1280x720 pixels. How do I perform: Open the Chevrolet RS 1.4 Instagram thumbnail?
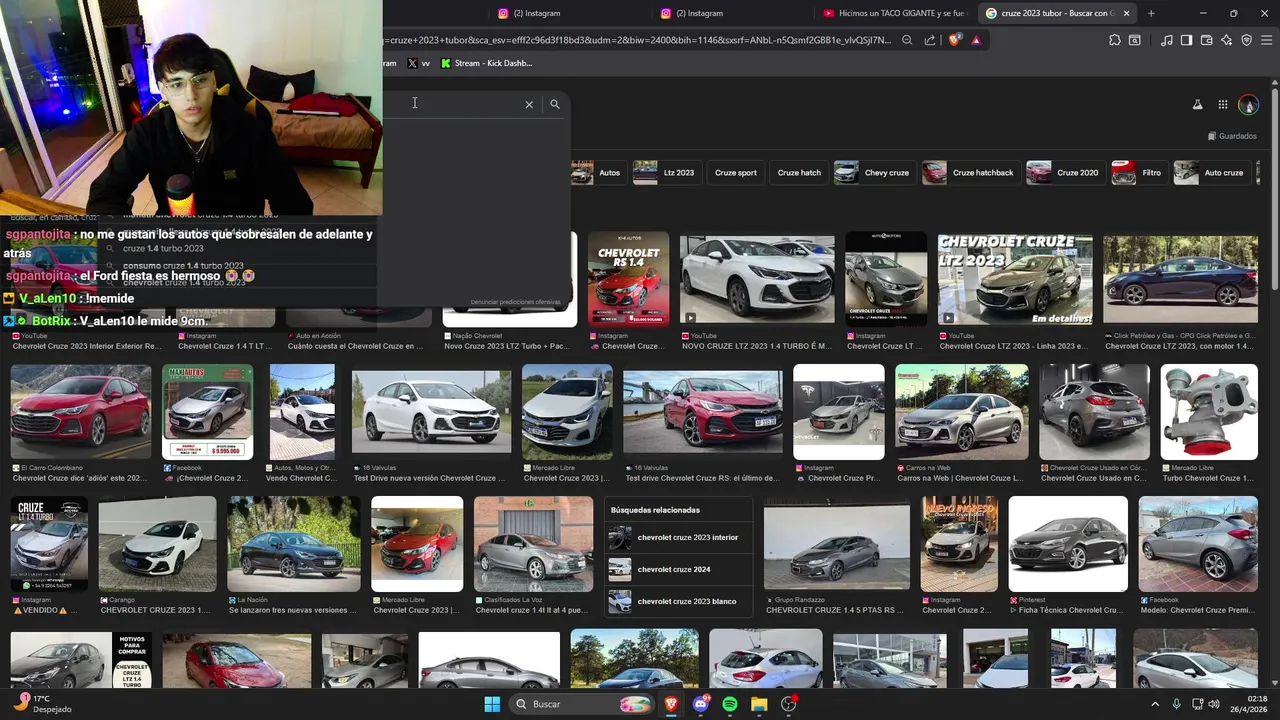(x=628, y=279)
